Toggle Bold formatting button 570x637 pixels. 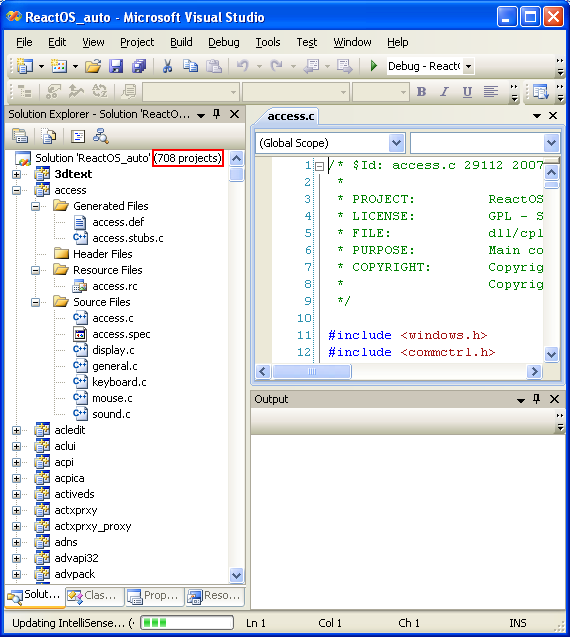click(421, 92)
